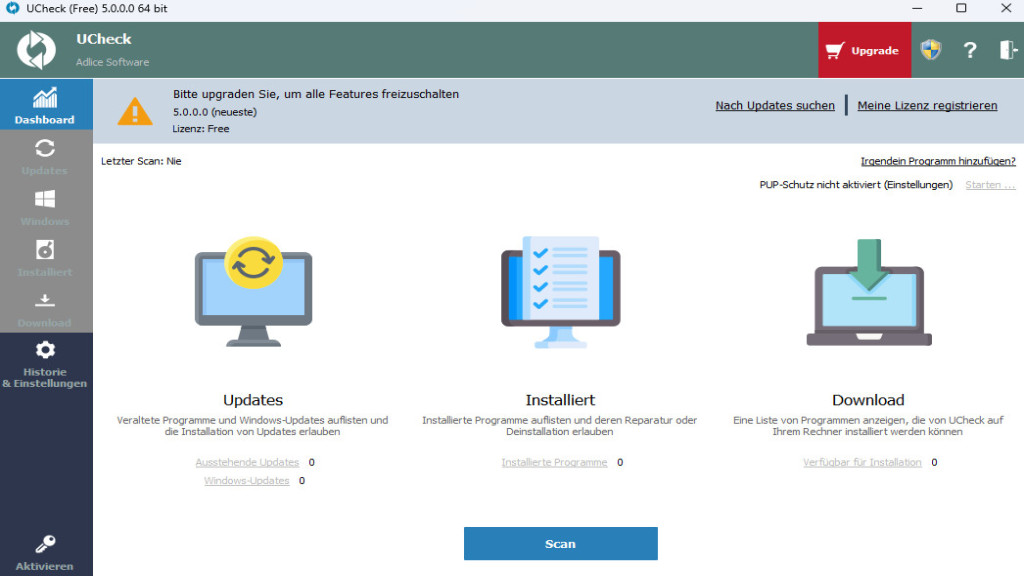
Task: Click the administrator shield icon
Action: 931,50
